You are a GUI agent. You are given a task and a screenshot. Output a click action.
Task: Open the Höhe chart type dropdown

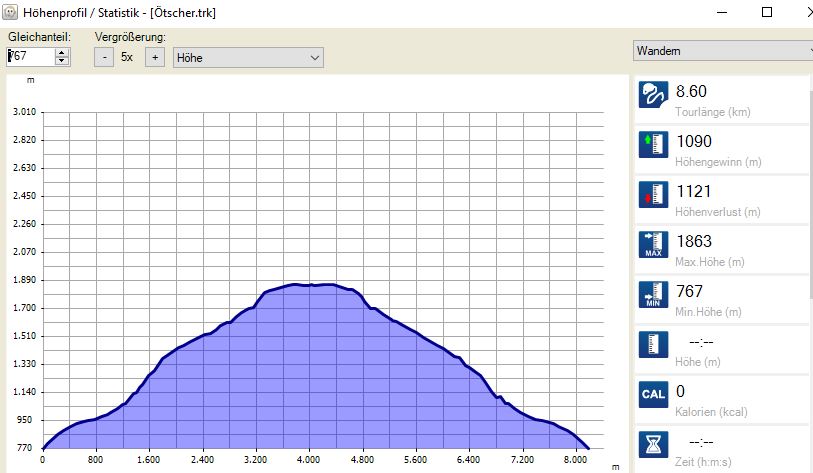248,58
